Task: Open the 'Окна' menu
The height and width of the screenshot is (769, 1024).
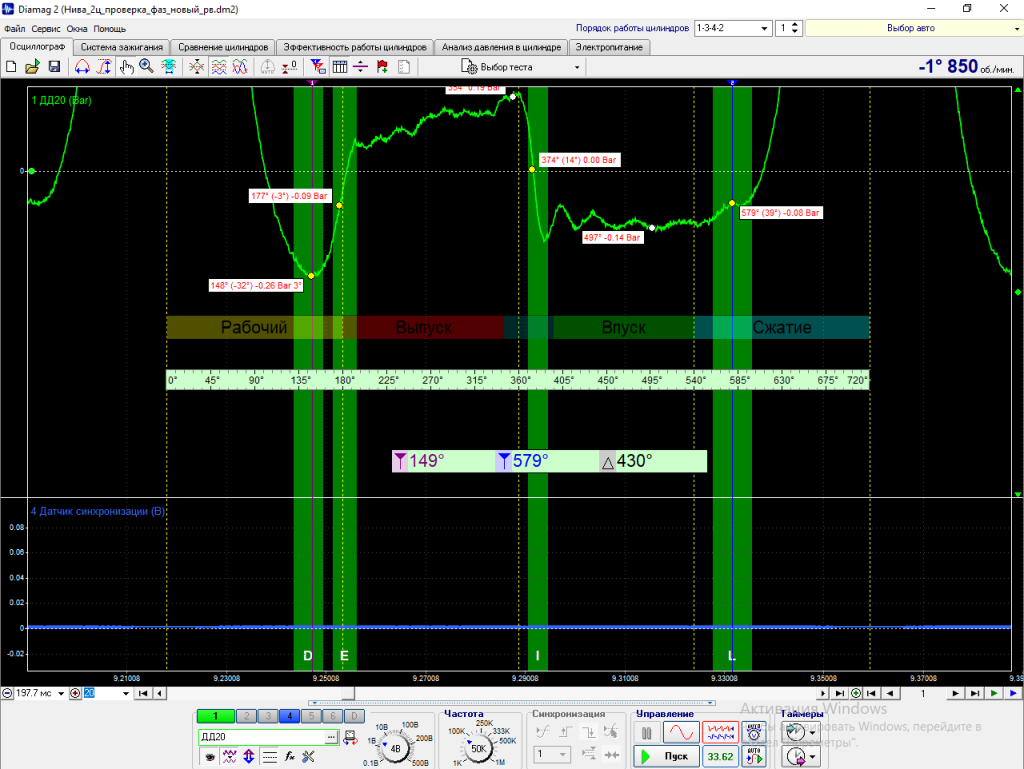Action: pos(77,29)
